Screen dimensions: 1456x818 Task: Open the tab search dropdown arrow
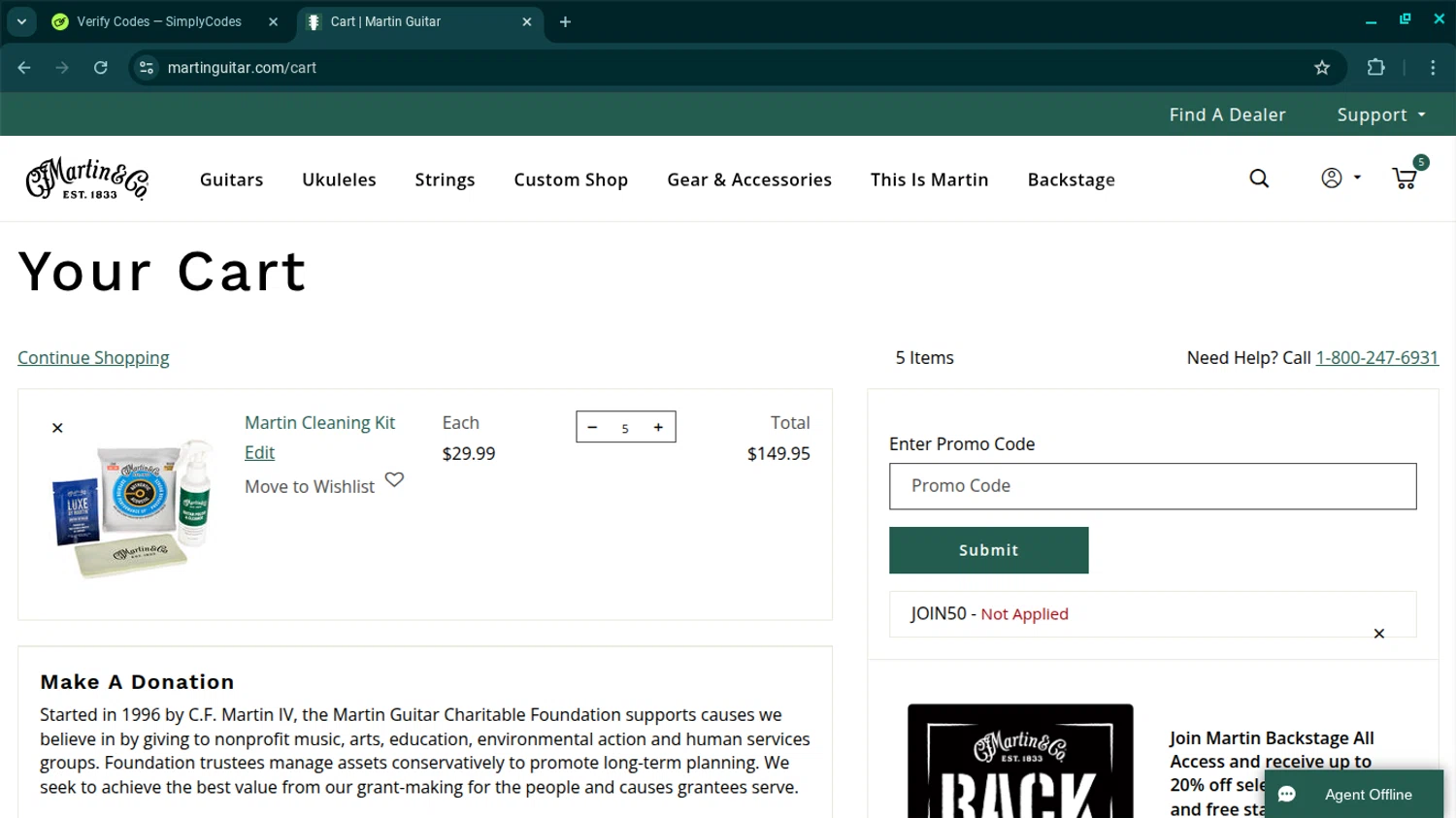click(21, 21)
